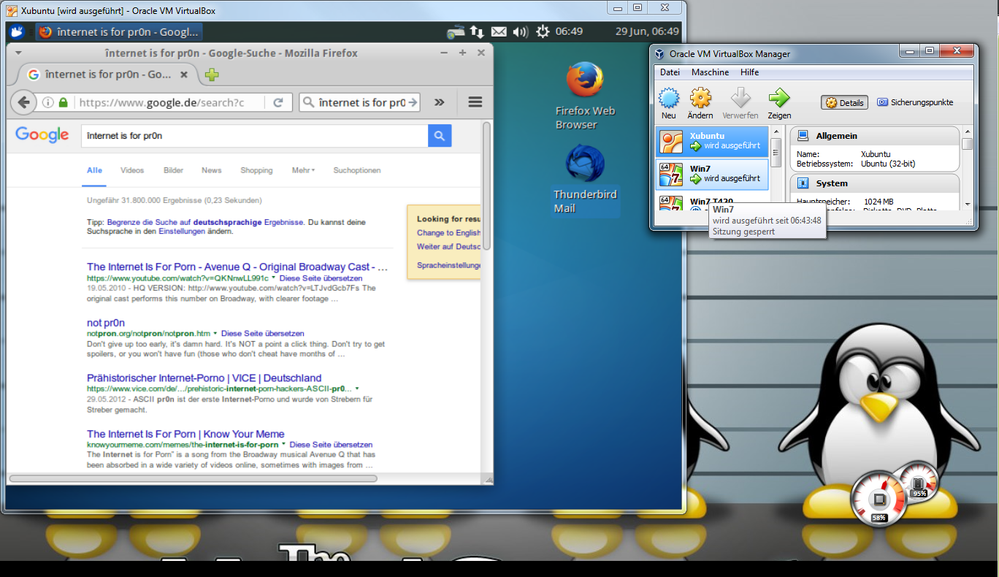
Task: Open dropdown arrow beside the notpron.org result URL
Action: click(x=215, y=333)
